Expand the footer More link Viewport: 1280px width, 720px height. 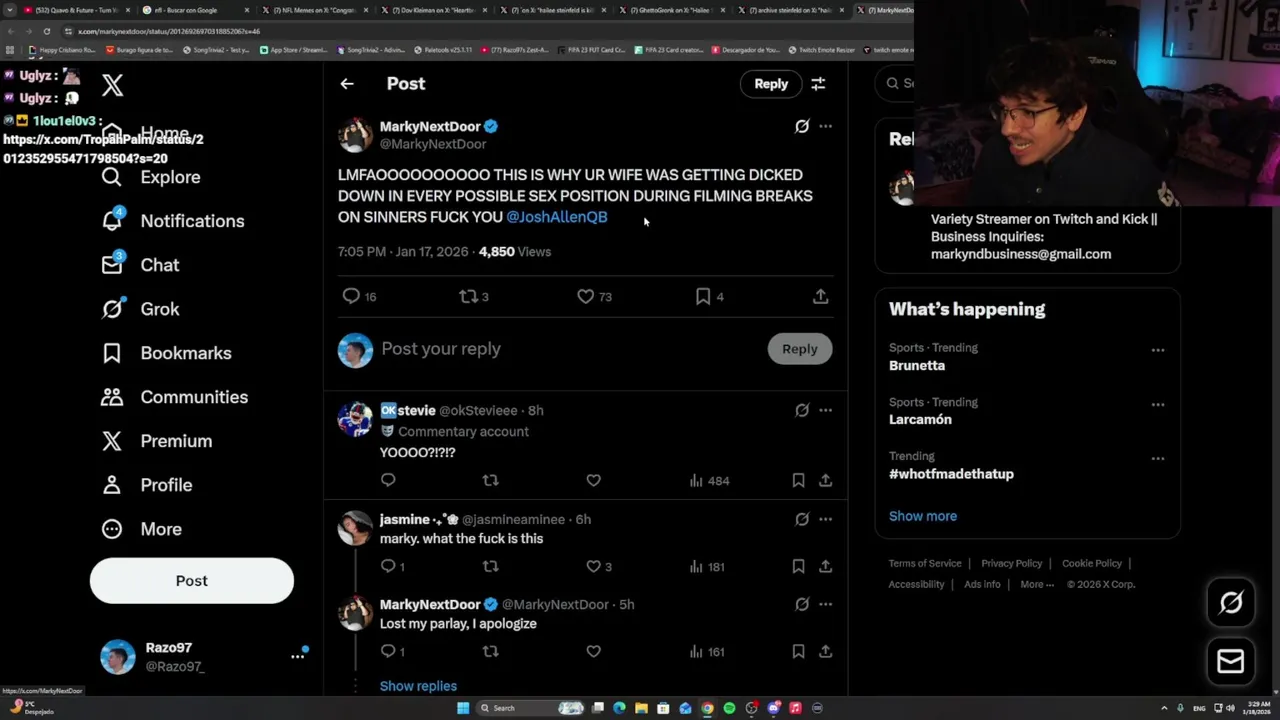coord(1037,584)
